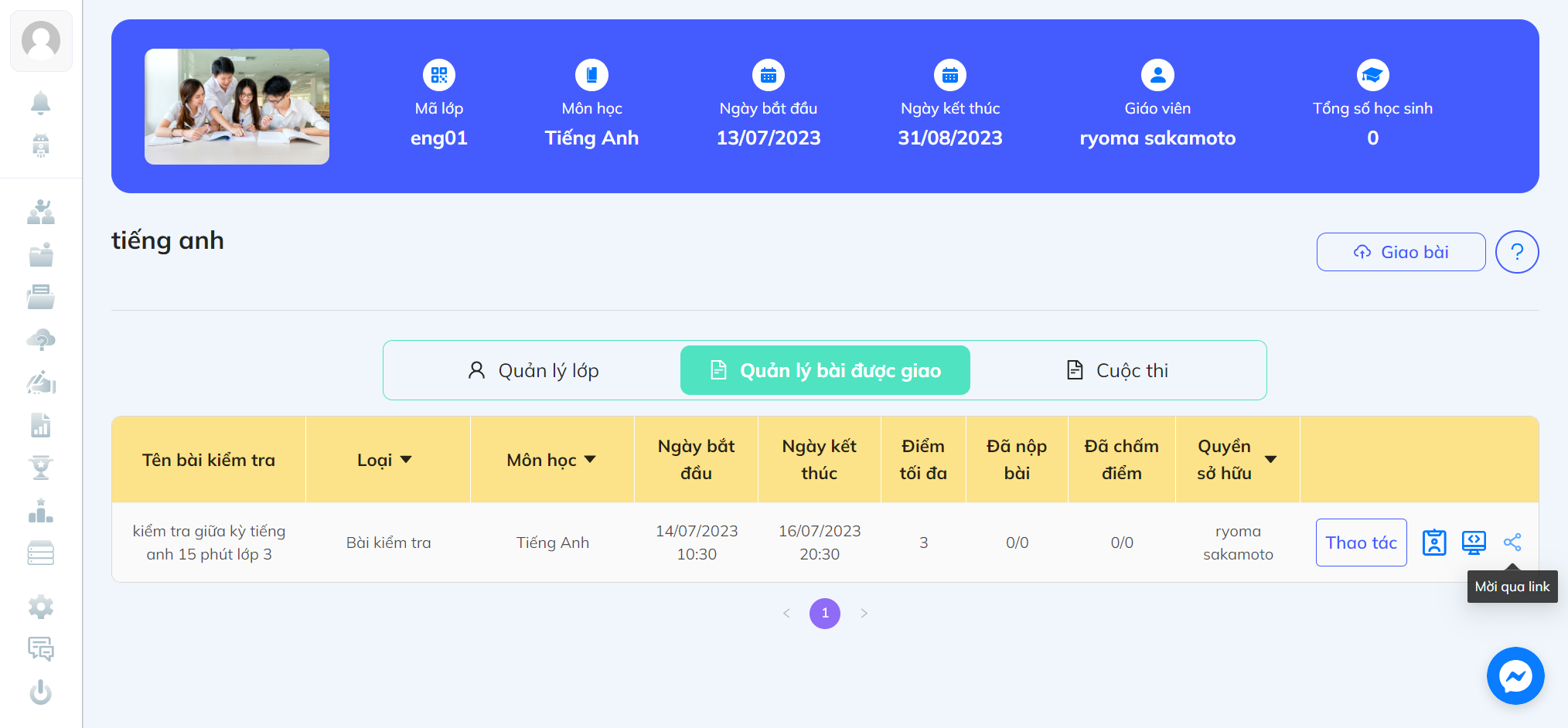
Task: Click the previous page arrow
Action: (x=786, y=614)
